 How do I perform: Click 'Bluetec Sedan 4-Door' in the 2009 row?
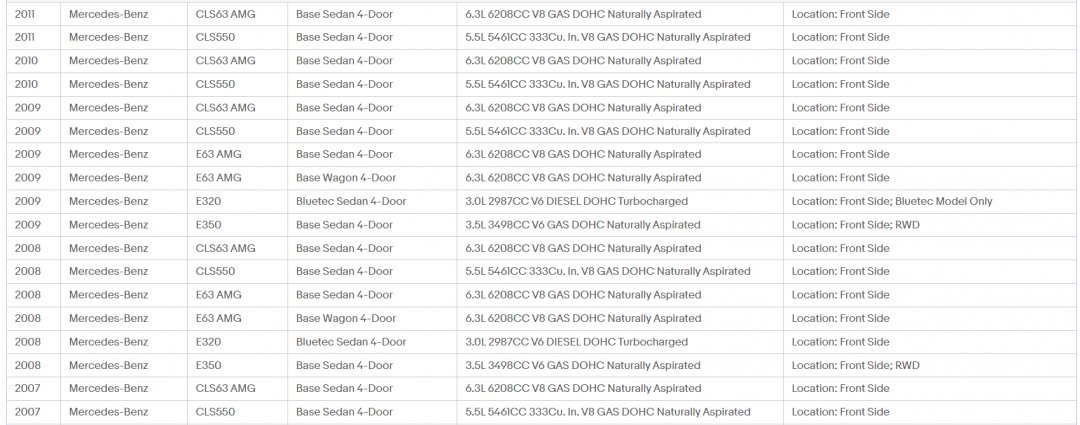click(x=351, y=201)
